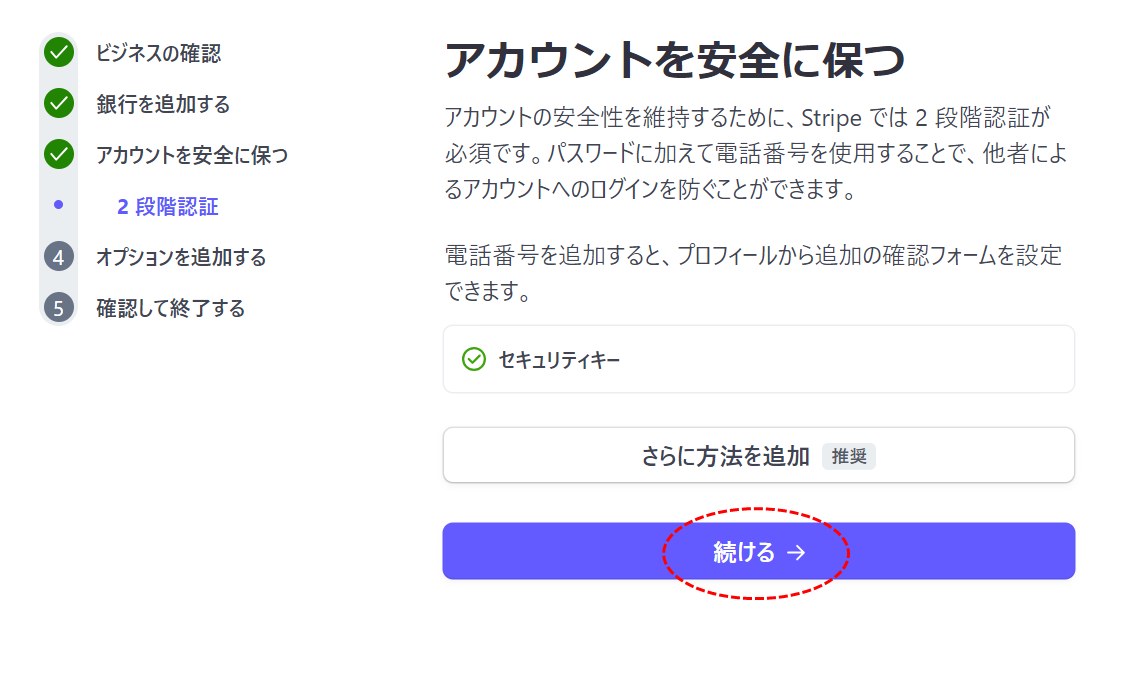Select the 2 段階認証 sub-step
Image resolution: width=1121 pixels, height=673 pixels.
tap(168, 207)
